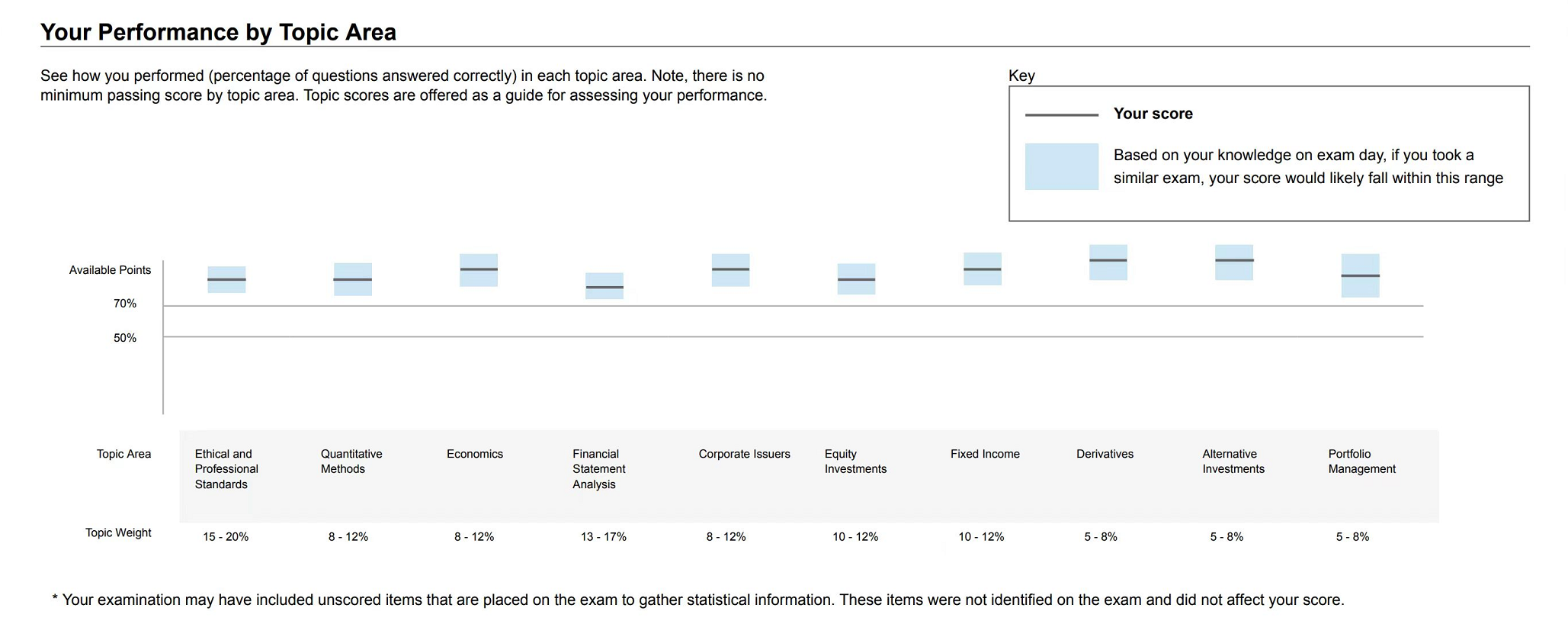Click the Corporate Issuers score range box
Screen dimensions: 1568x624
click(730, 270)
